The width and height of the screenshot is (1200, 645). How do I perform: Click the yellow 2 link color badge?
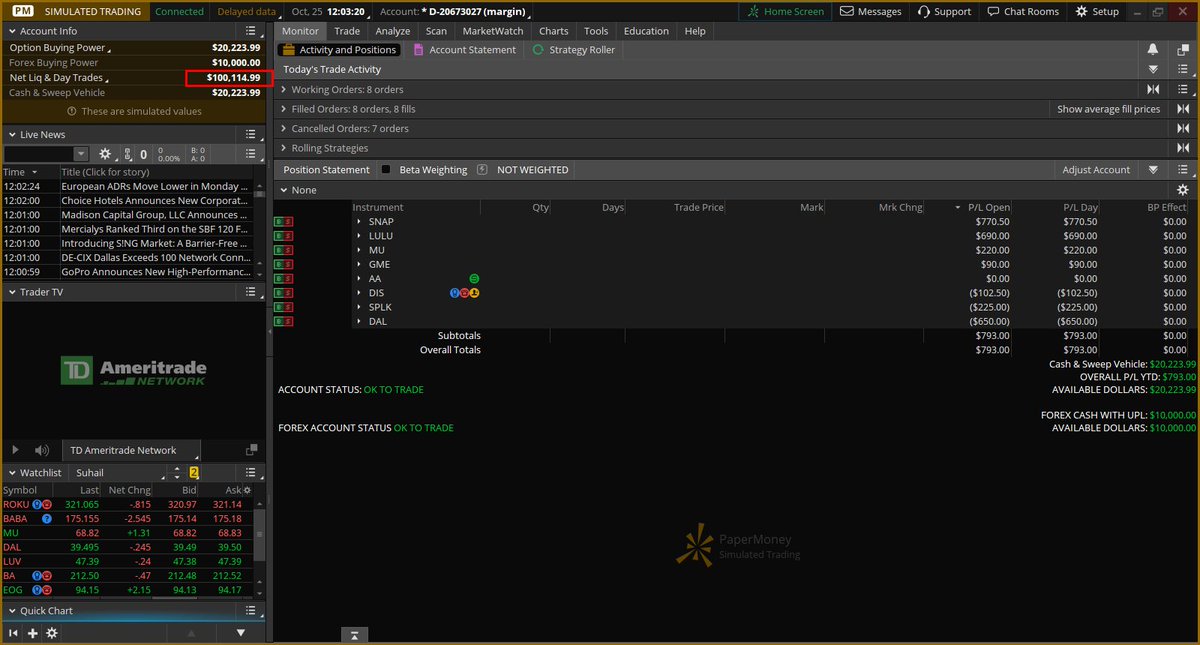(x=195, y=472)
